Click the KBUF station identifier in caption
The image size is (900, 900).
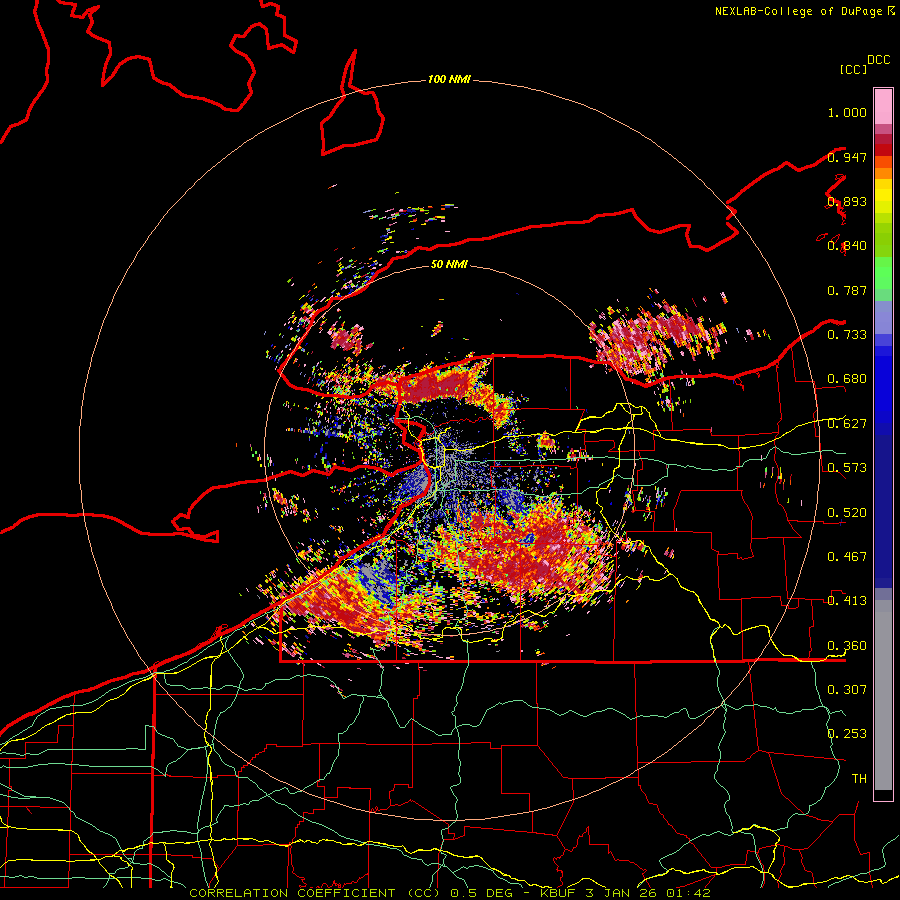[x=559, y=893]
